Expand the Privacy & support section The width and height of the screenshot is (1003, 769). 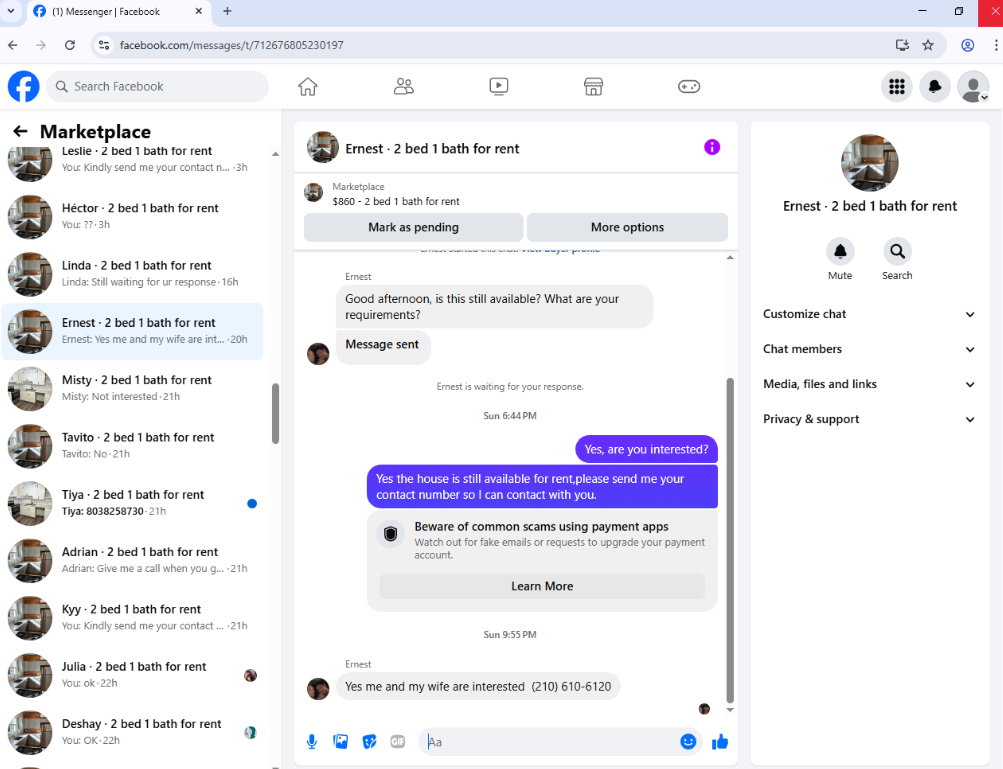coord(869,420)
